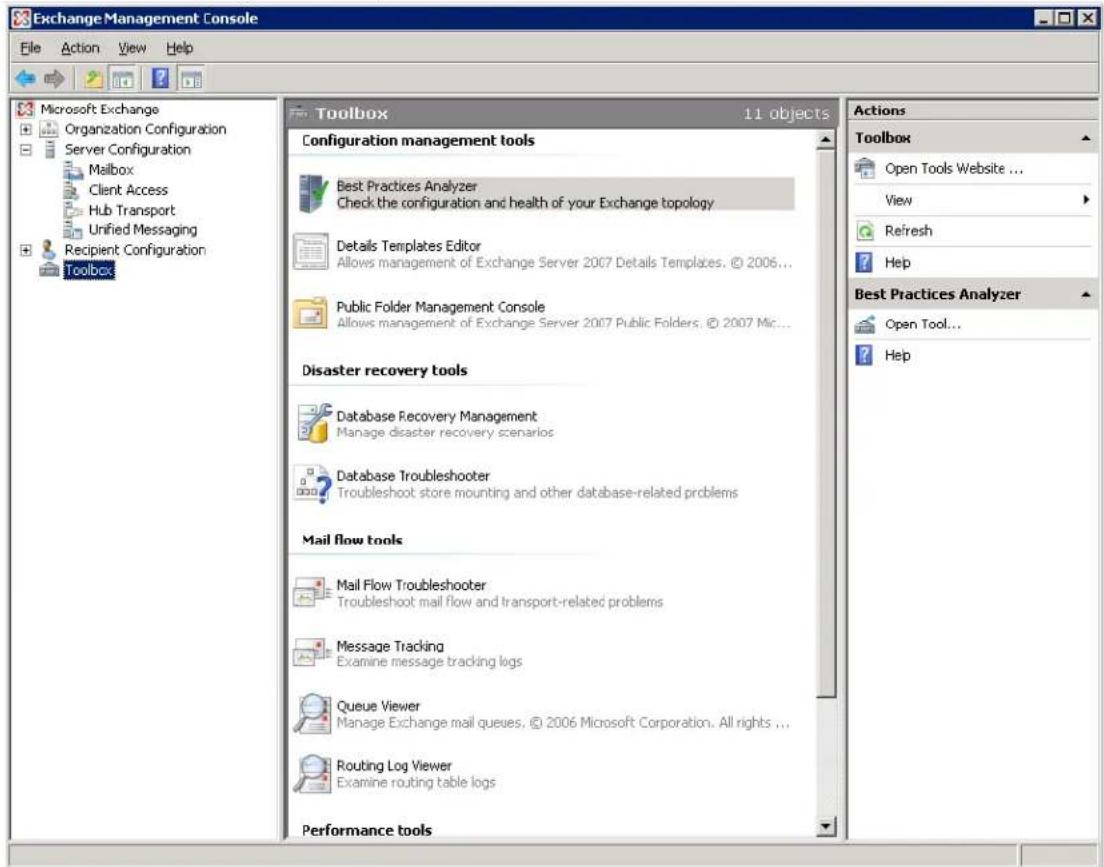This screenshot has width=1104, height=867.
Task: Select Routing Log Viewer entry text
Action: point(394,766)
